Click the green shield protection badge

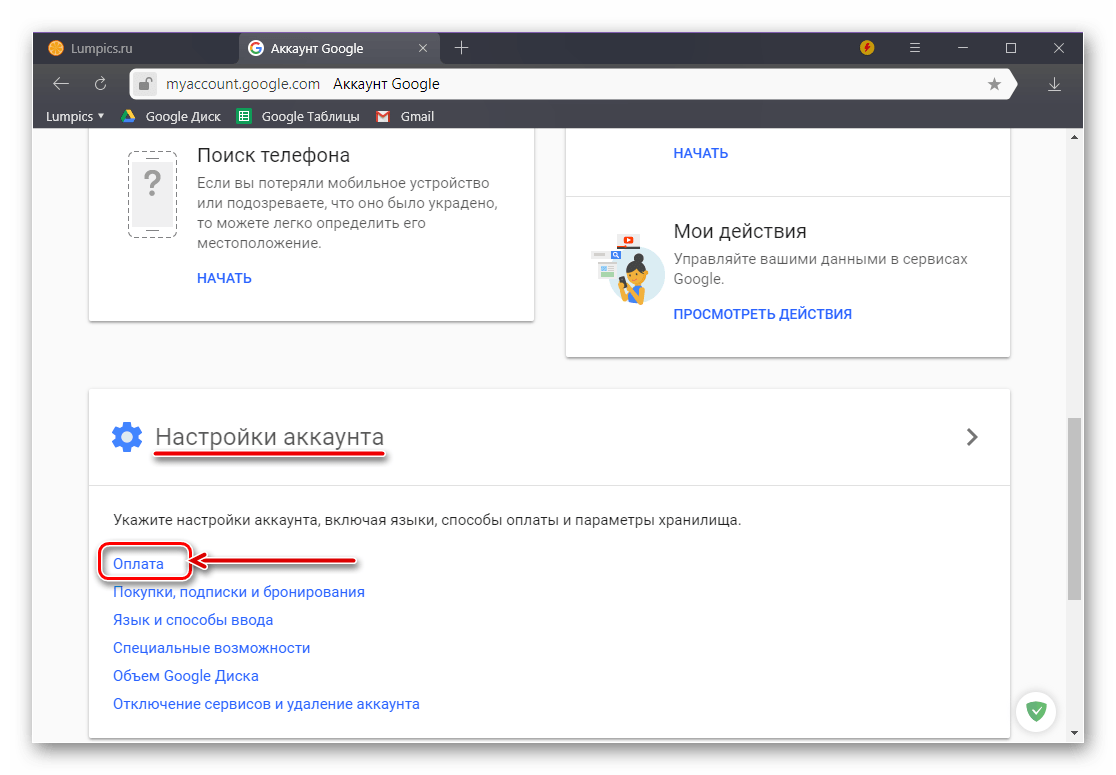(x=1037, y=711)
